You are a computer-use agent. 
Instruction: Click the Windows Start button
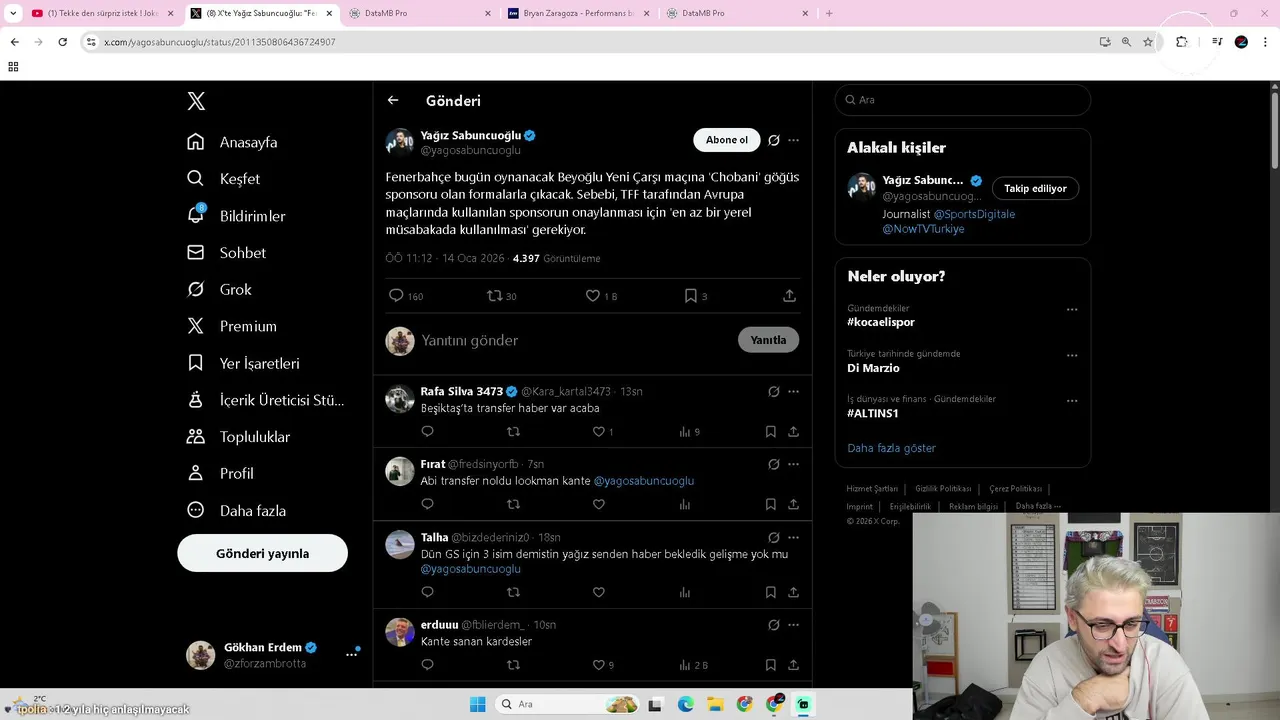(x=477, y=704)
